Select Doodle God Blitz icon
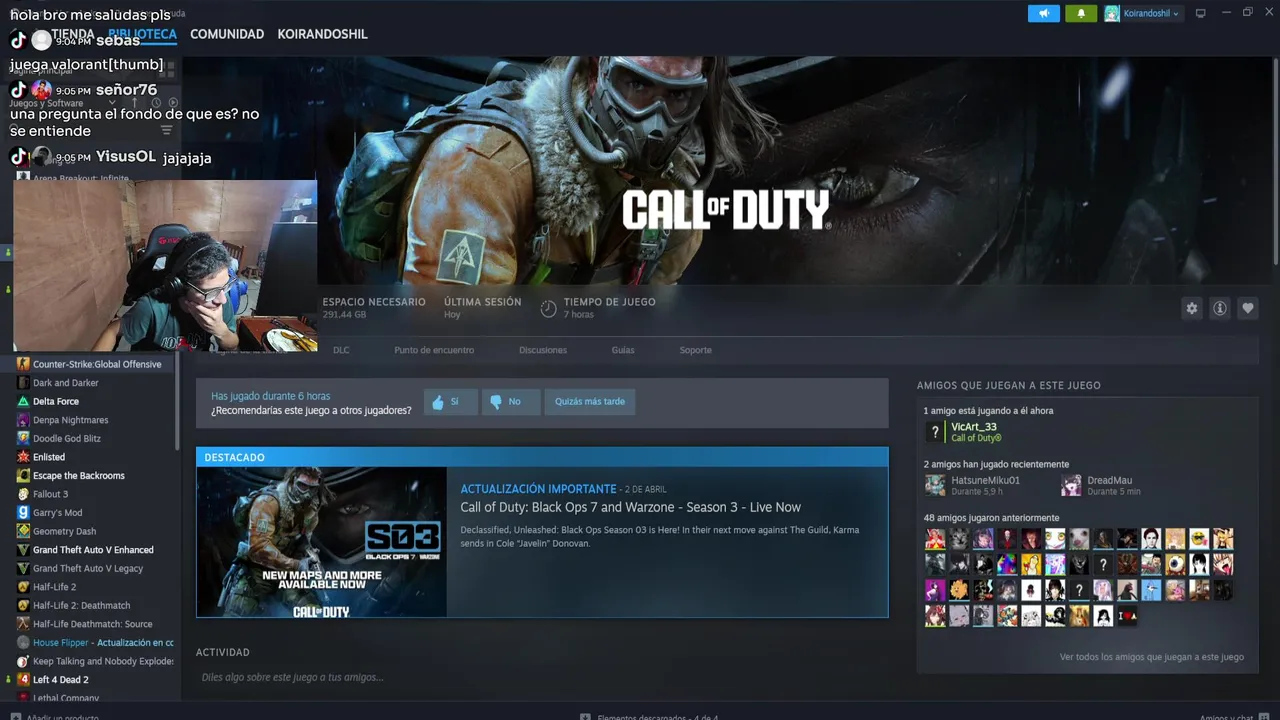 23,438
